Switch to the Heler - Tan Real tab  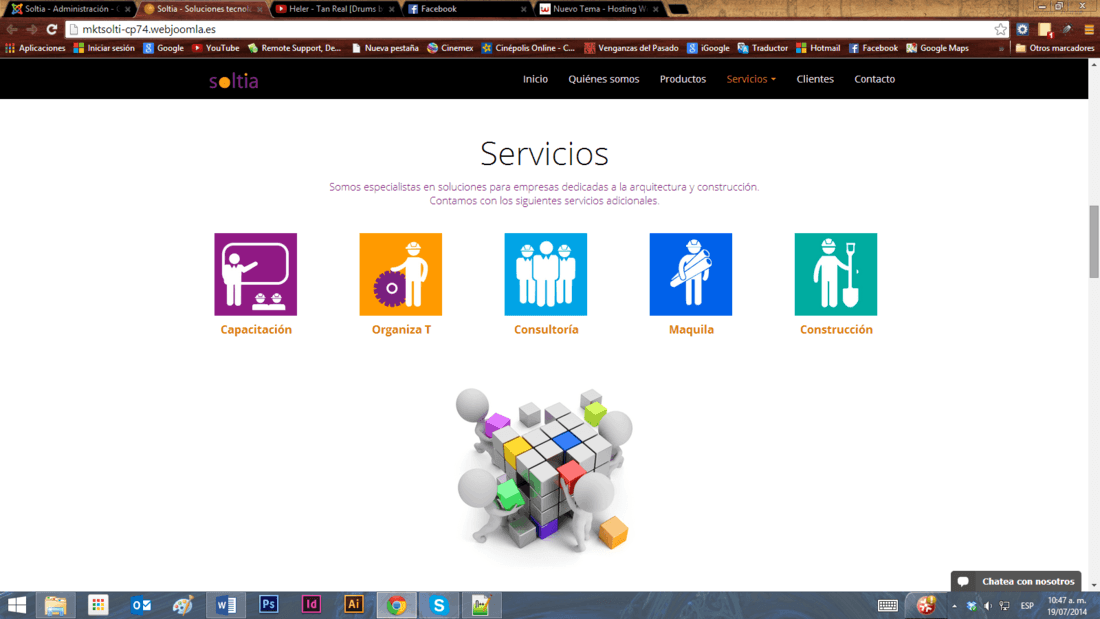335,9
